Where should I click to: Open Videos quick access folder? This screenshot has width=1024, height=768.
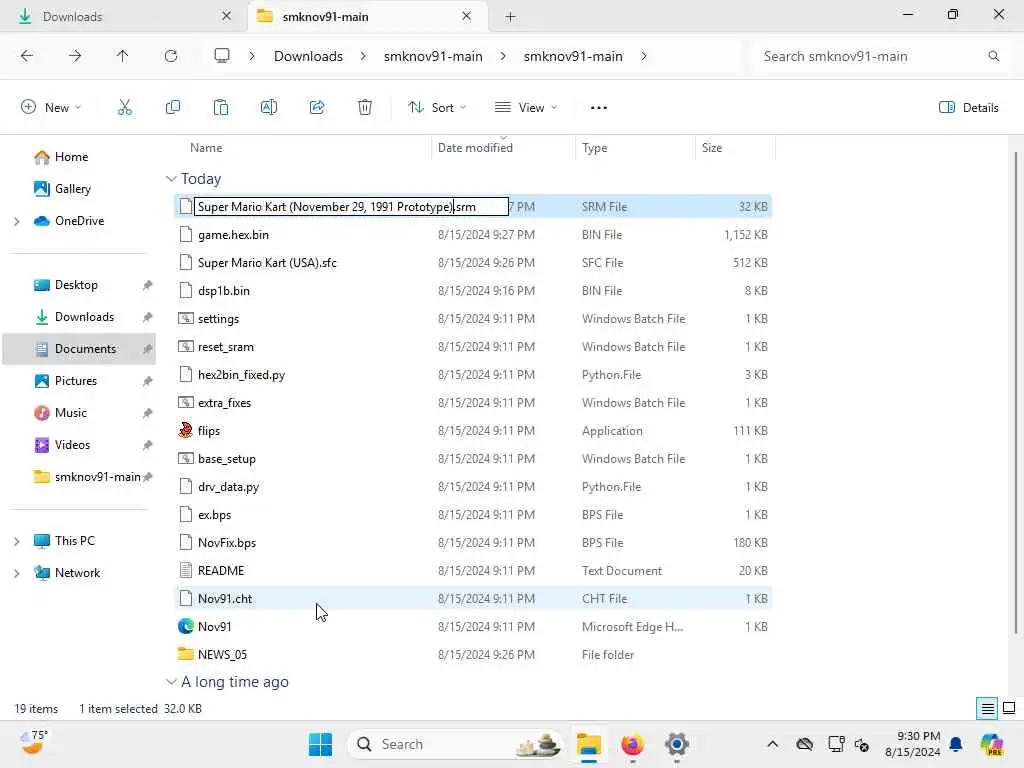[72, 445]
